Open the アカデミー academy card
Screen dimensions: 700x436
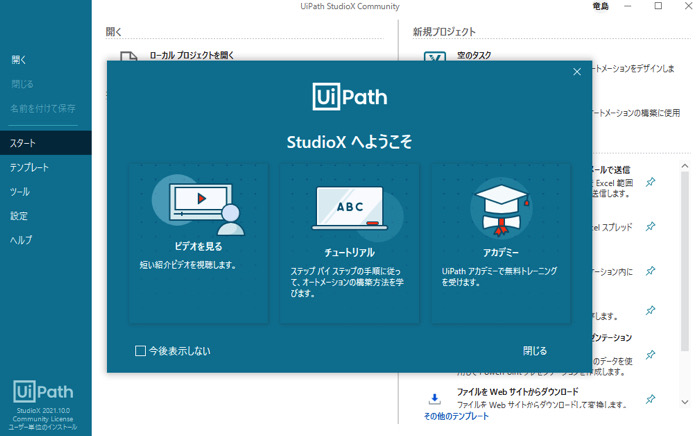click(500, 243)
